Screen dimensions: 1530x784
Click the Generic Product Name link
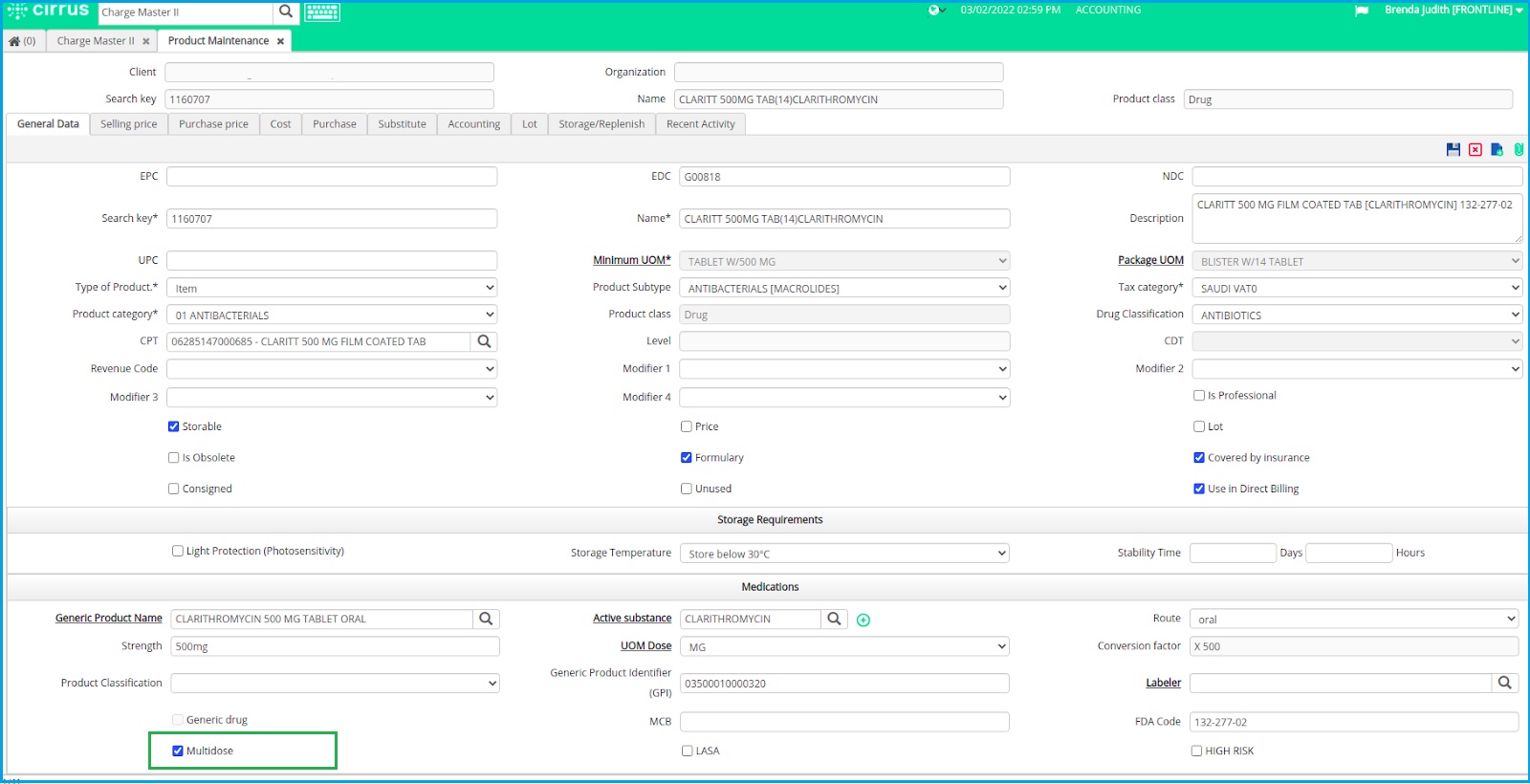click(108, 619)
